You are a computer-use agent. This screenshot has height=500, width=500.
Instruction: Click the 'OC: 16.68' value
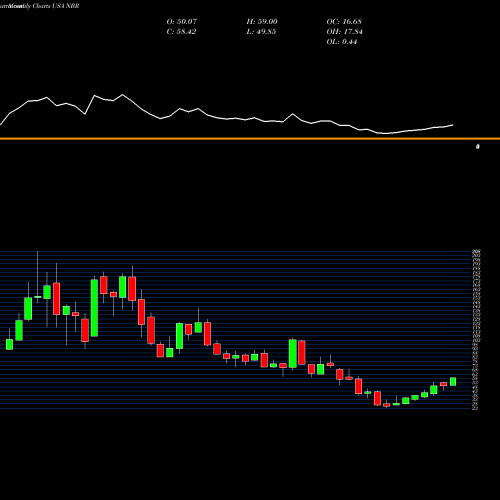[x=344, y=22]
